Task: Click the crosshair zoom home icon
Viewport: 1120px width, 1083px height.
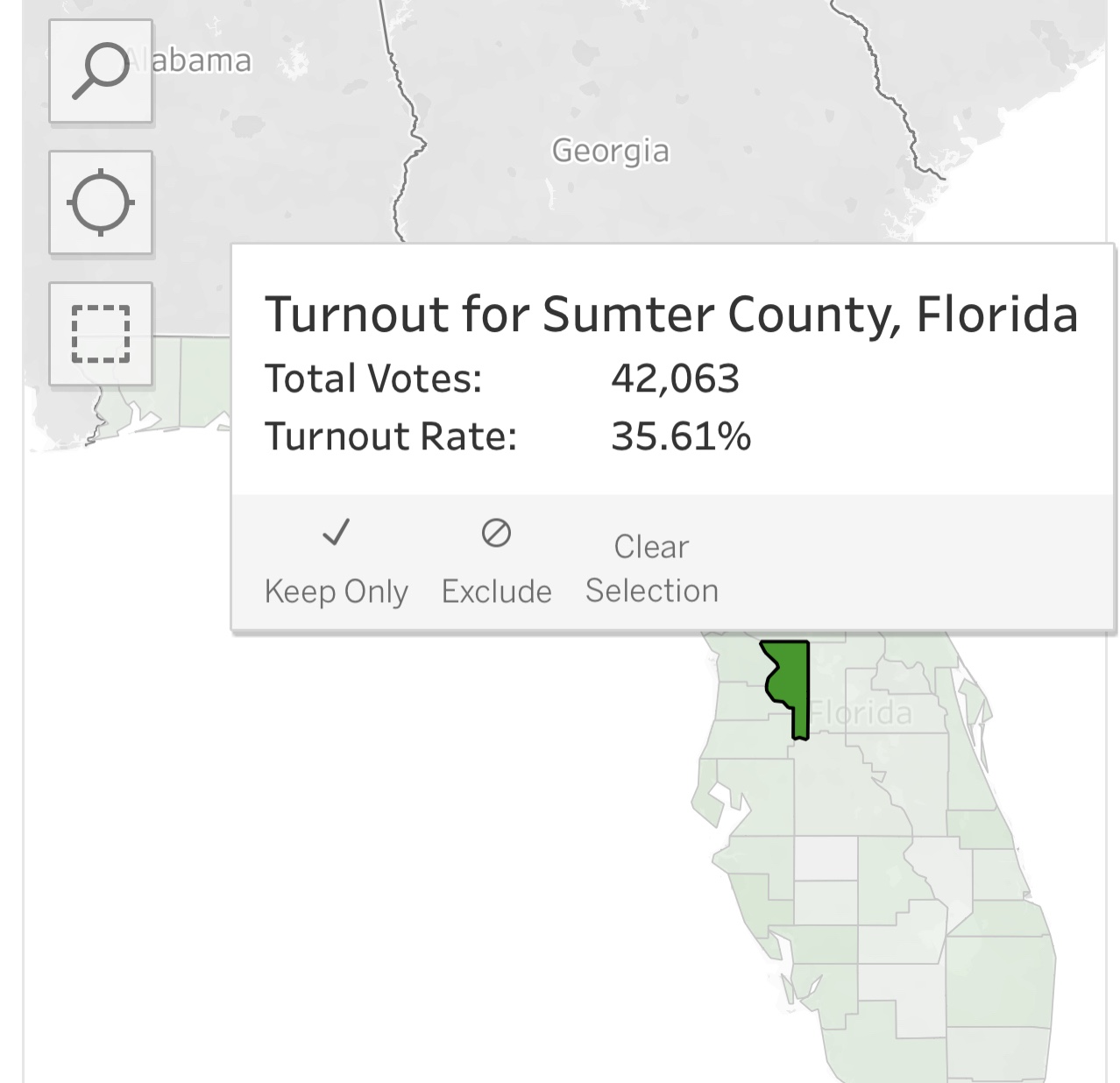Action: click(x=101, y=202)
